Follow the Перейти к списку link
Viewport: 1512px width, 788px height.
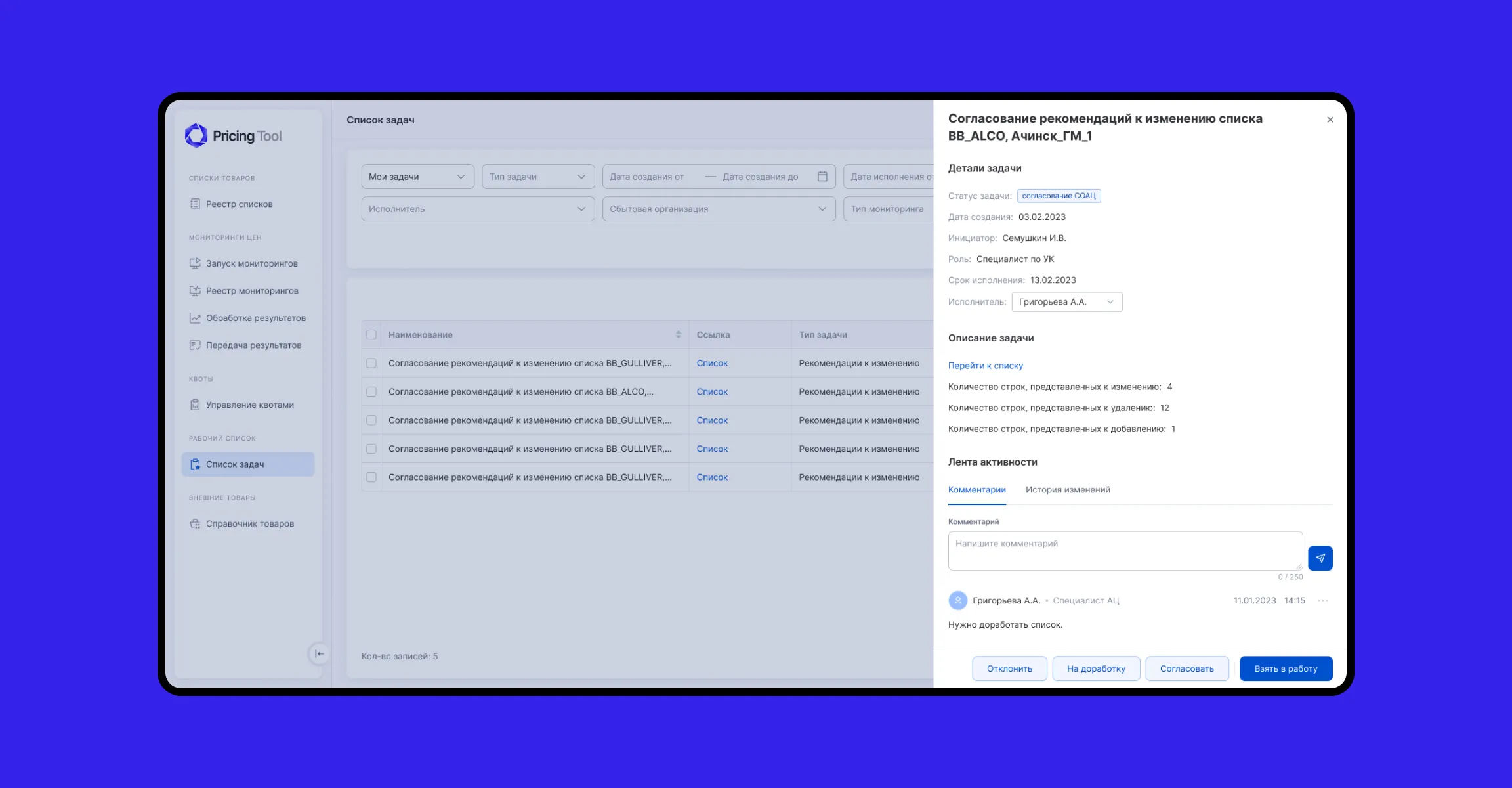tap(985, 366)
